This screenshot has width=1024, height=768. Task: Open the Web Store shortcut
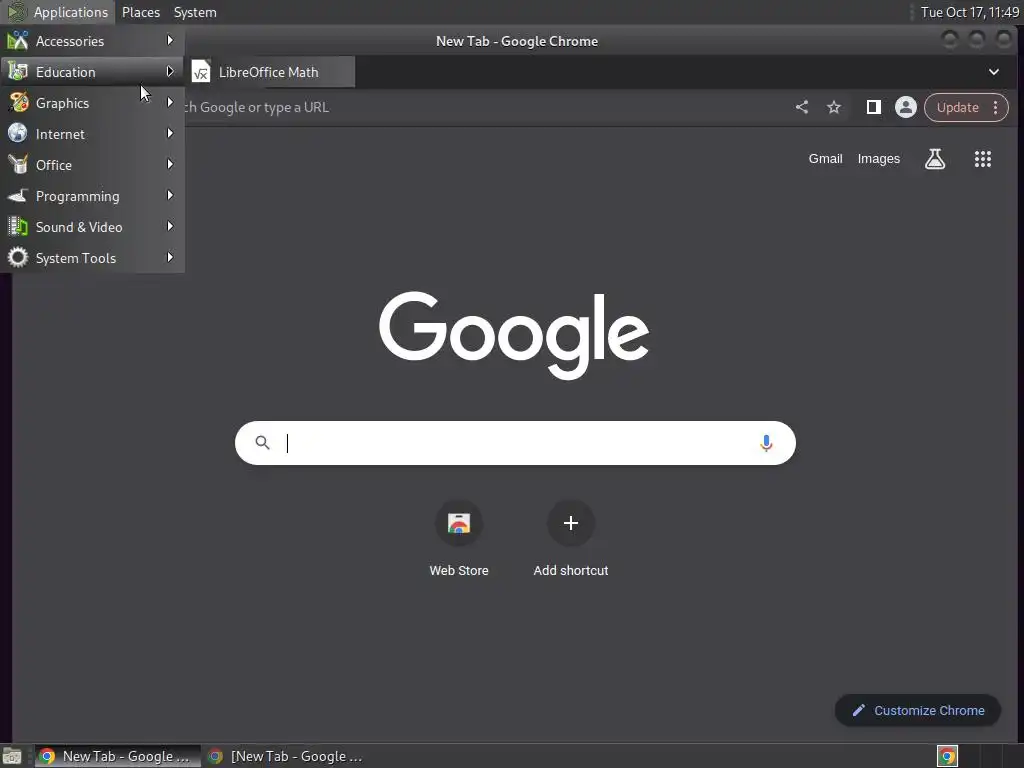coord(458,539)
